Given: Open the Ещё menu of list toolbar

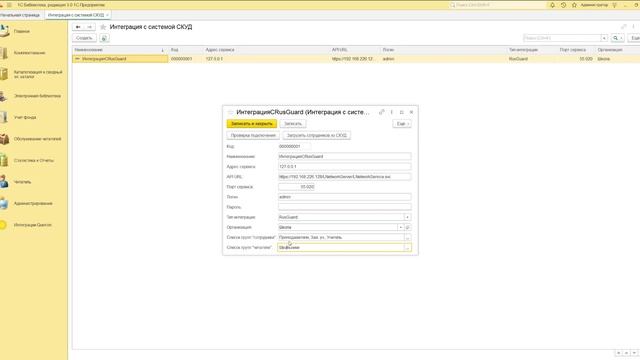Looking at the screenshot, I should pyautogui.click(x=635, y=38).
